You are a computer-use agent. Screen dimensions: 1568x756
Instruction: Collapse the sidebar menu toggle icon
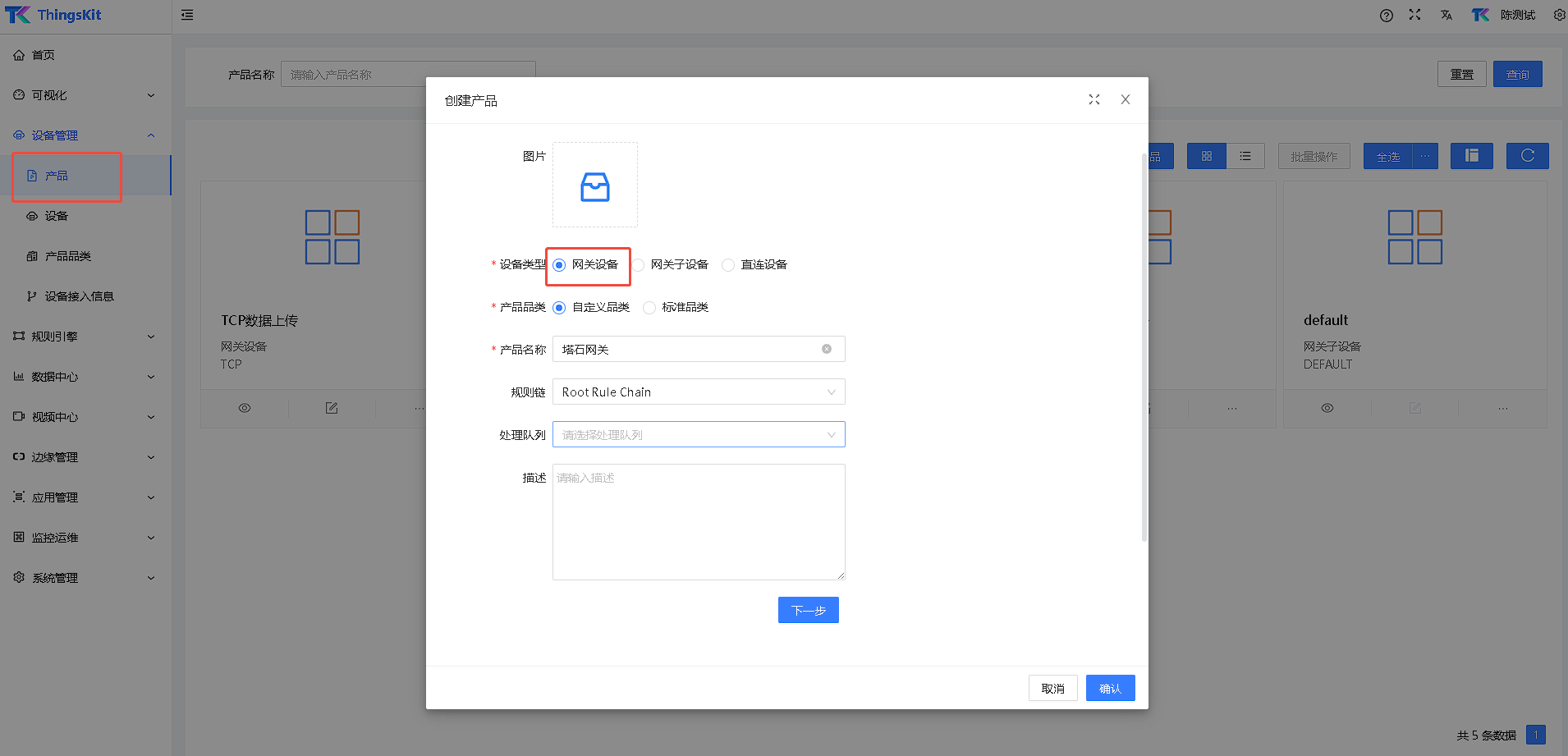click(x=187, y=15)
